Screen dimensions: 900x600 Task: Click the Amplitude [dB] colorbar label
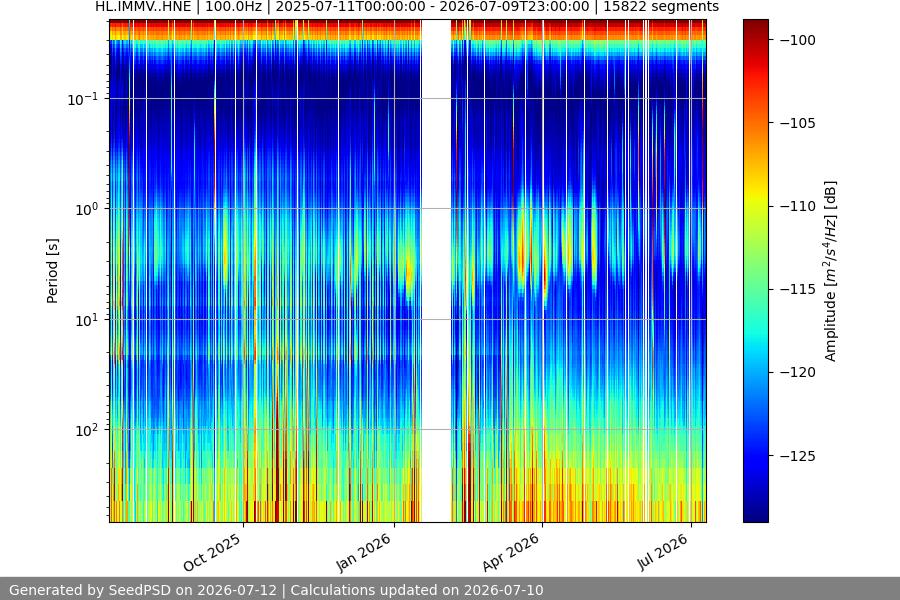pos(831,271)
